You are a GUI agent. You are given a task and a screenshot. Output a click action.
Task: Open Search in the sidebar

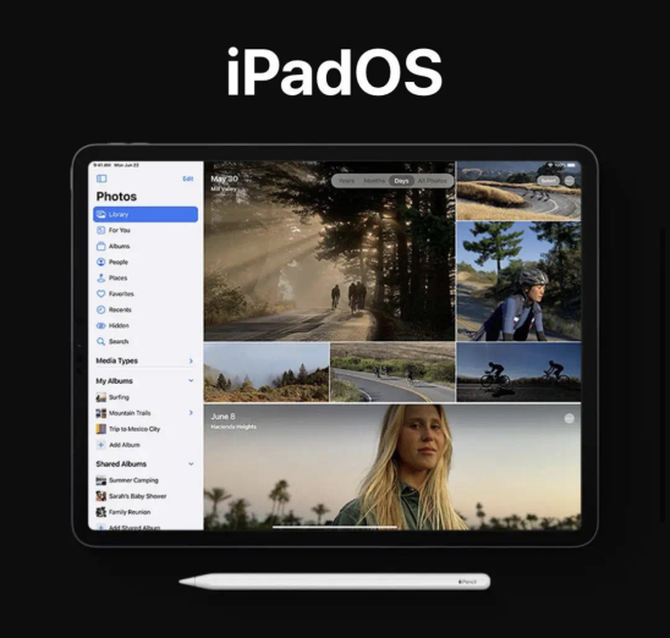pyautogui.click(x=145, y=341)
